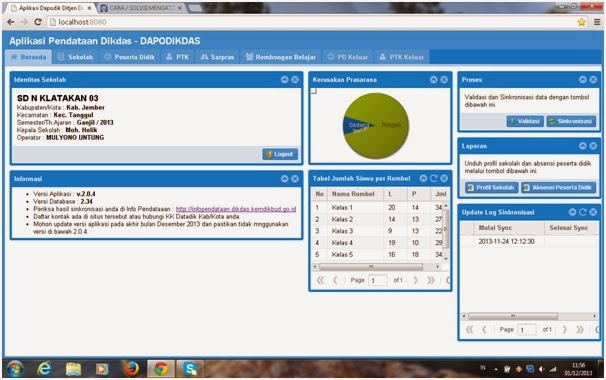Click the Rombel table page number field

[x=378, y=280]
